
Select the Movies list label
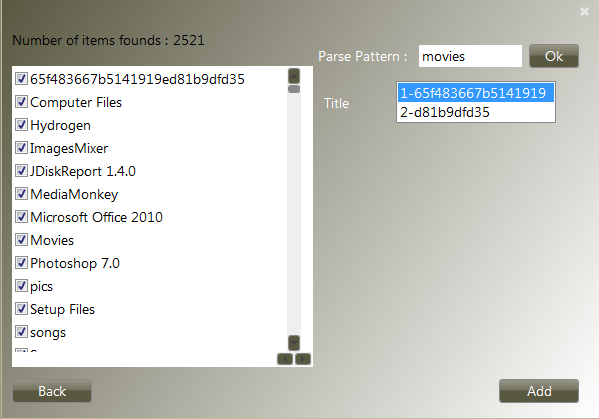pos(52,240)
